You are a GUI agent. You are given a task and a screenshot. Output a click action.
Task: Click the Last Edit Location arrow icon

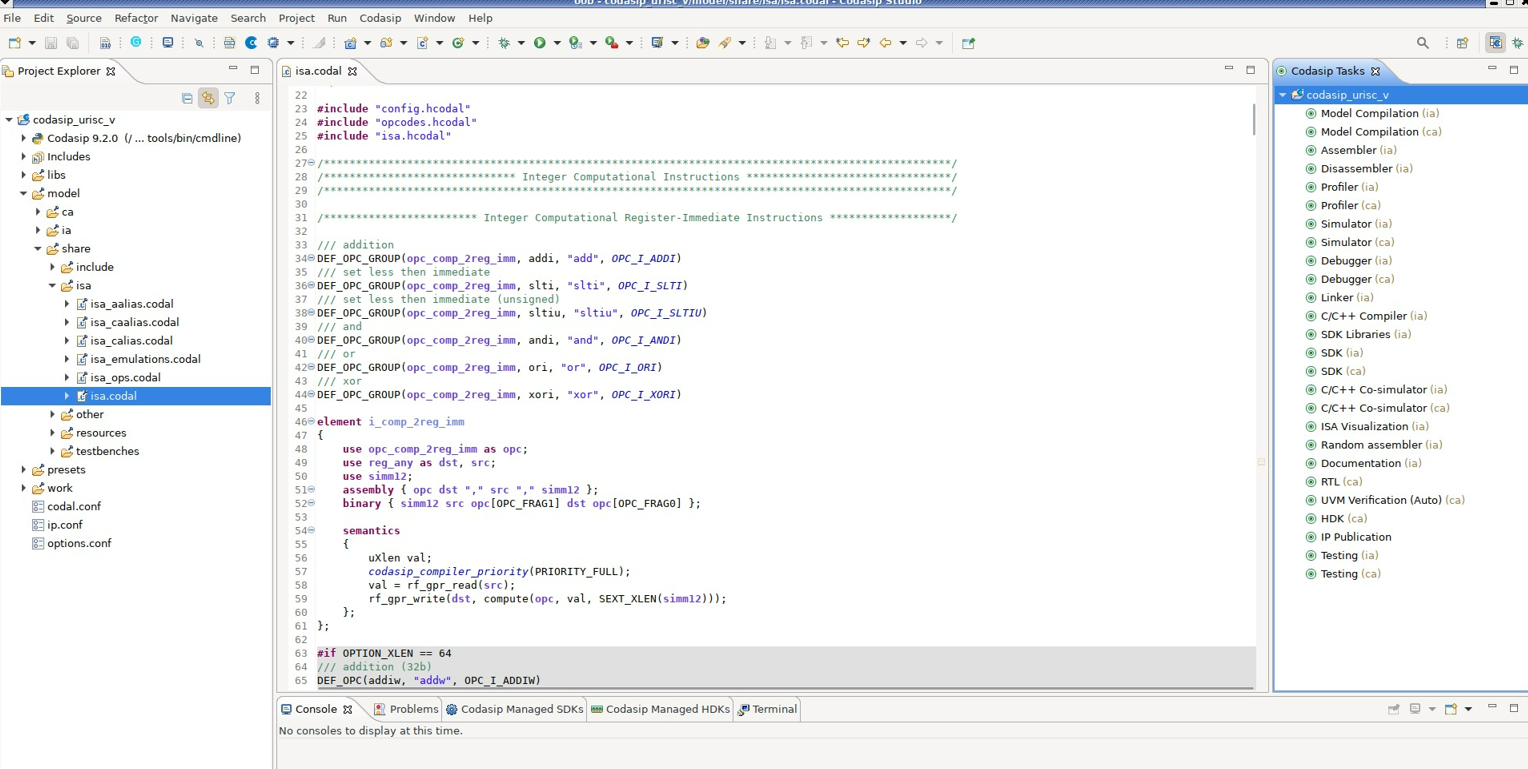tap(843, 43)
